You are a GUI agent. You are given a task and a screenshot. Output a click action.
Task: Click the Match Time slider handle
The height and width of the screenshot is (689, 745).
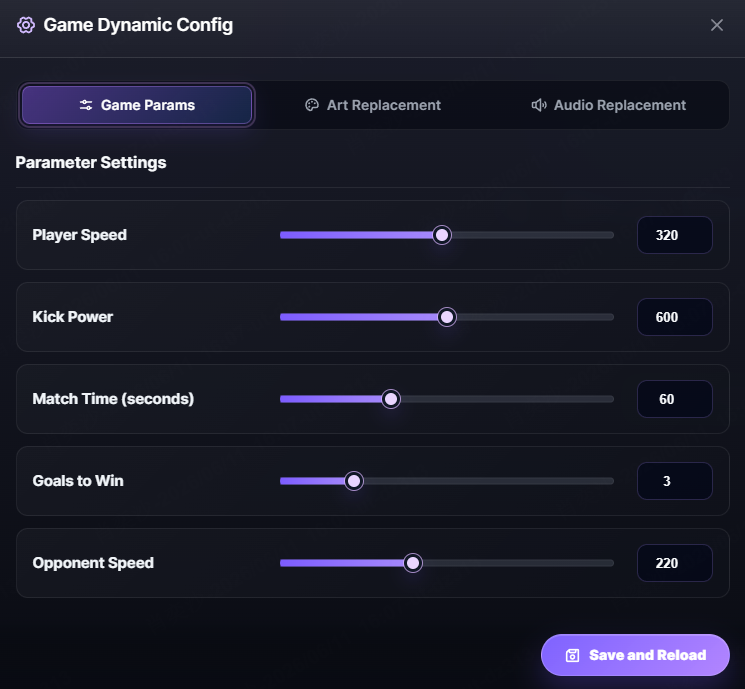point(391,399)
